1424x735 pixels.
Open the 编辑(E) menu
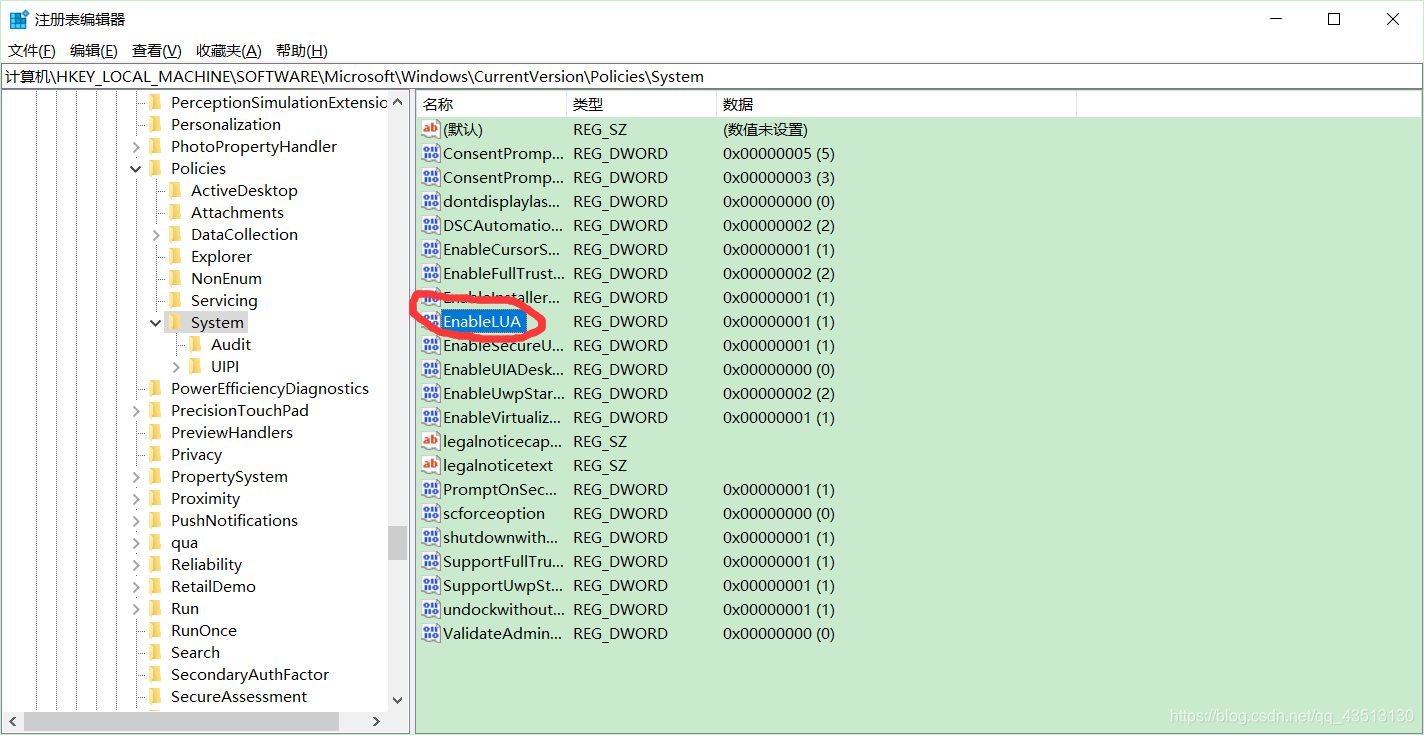coord(94,50)
